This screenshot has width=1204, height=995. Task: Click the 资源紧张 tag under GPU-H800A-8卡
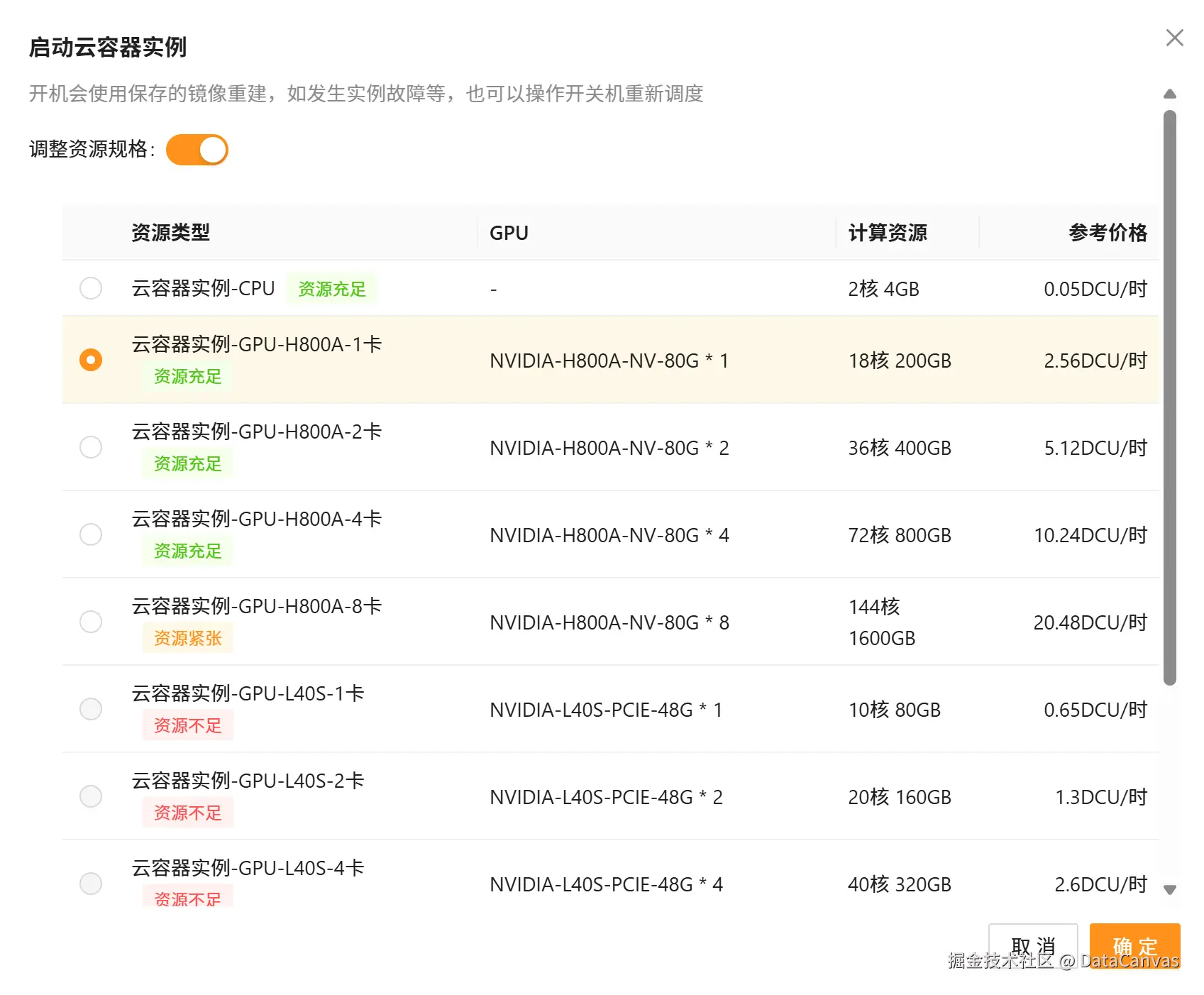pos(188,638)
